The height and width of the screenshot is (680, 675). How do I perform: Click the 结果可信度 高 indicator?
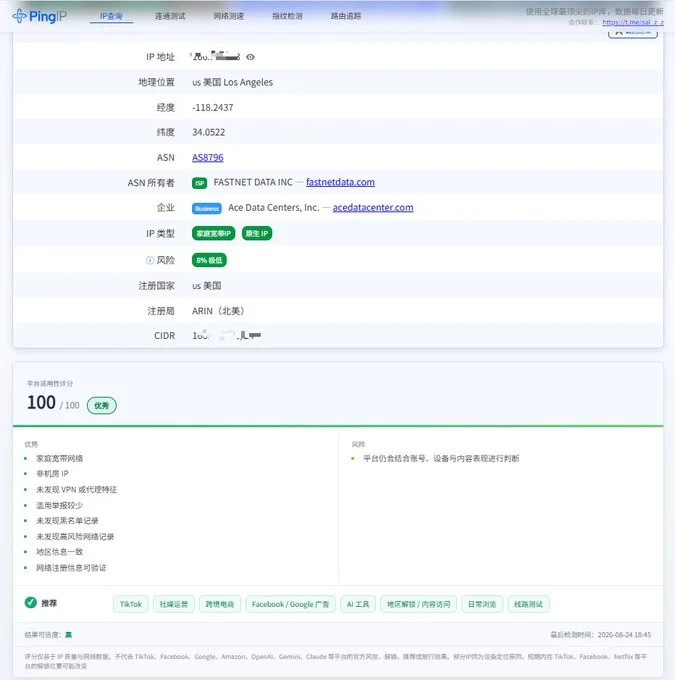[48, 635]
